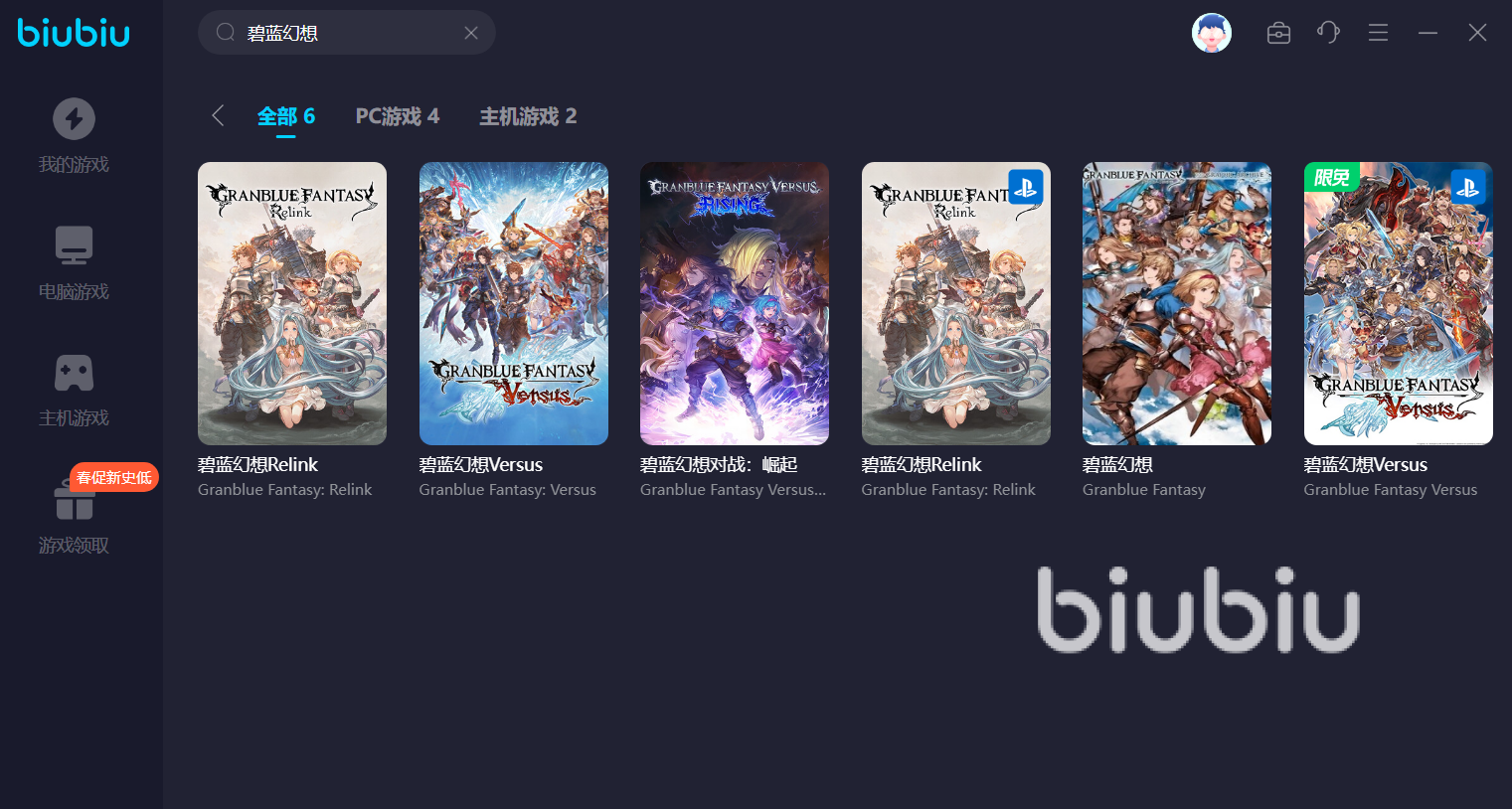Clear the search box text

tap(471, 33)
